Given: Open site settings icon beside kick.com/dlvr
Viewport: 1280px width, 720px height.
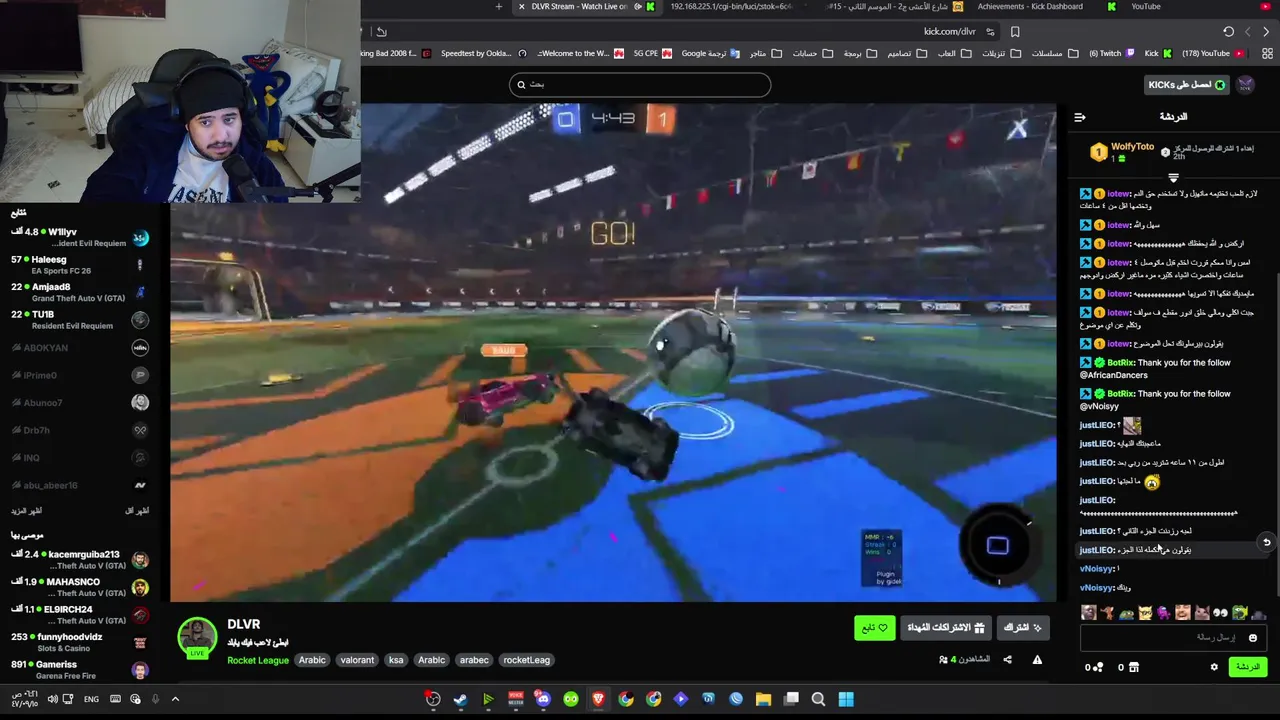Looking at the screenshot, I should pos(990,31).
